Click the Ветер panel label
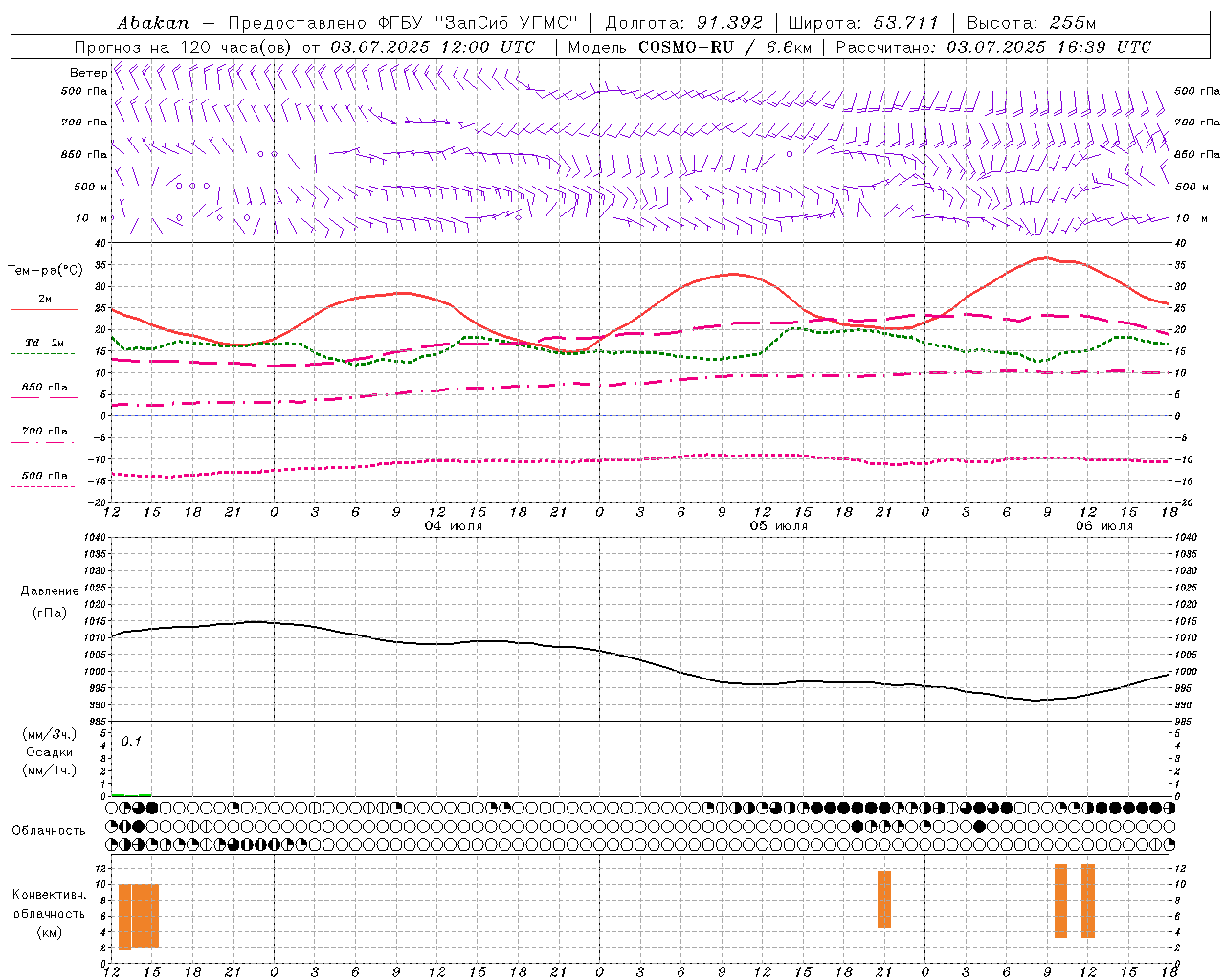1225x980 pixels. pyautogui.click(x=88, y=73)
